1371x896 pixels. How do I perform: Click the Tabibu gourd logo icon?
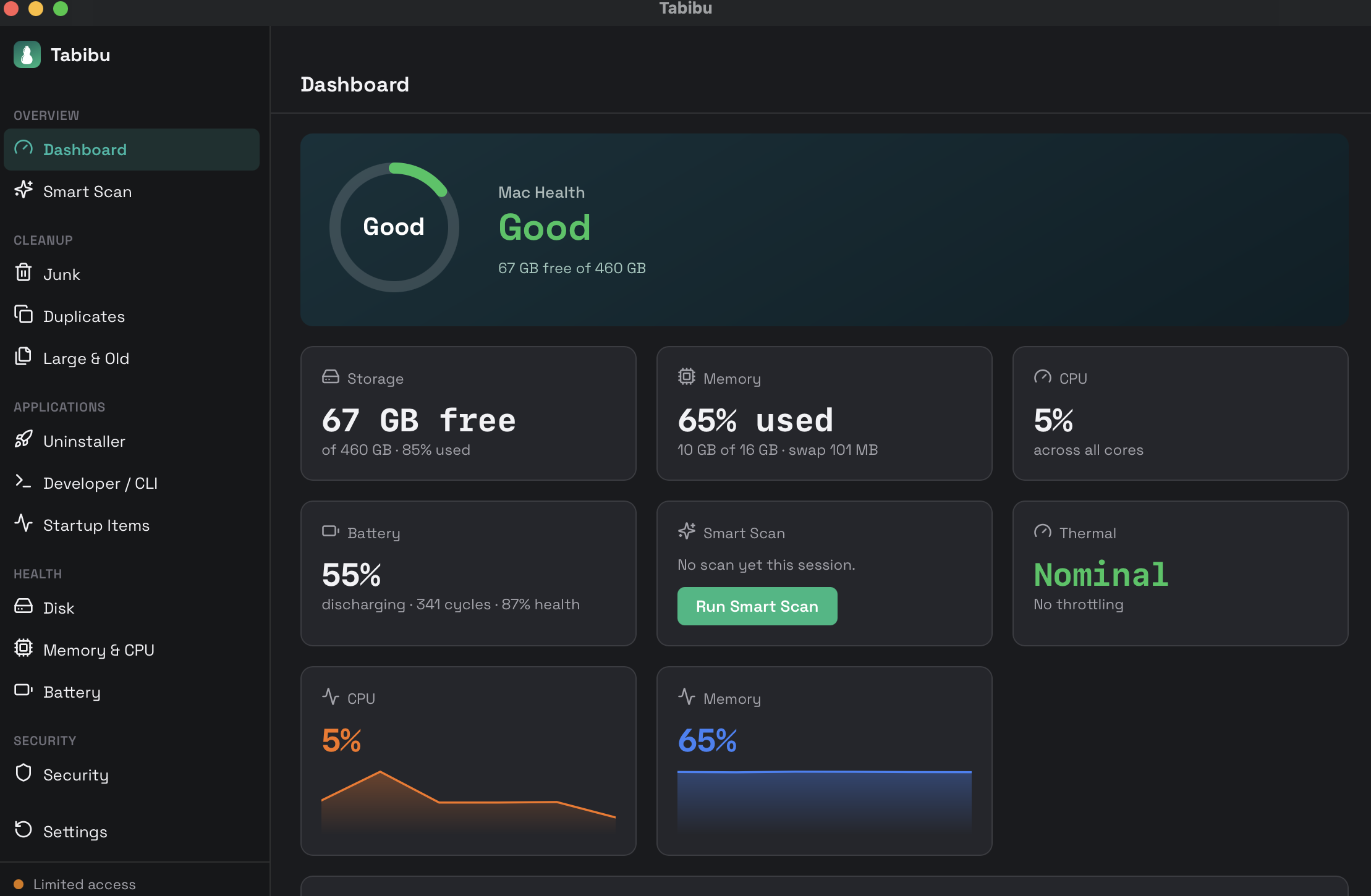[27, 55]
